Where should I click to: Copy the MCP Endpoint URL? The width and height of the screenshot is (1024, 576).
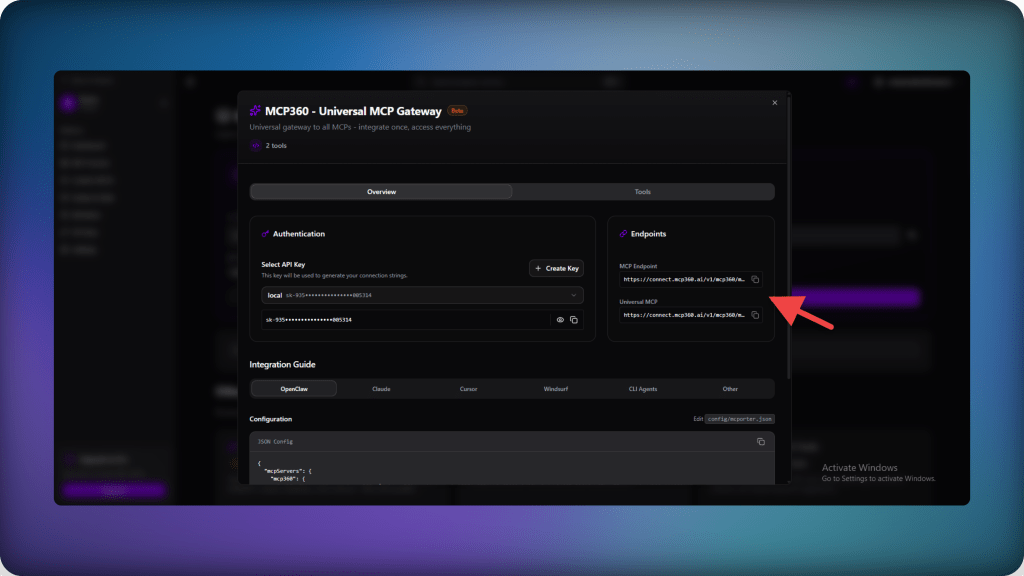click(755, 280)
